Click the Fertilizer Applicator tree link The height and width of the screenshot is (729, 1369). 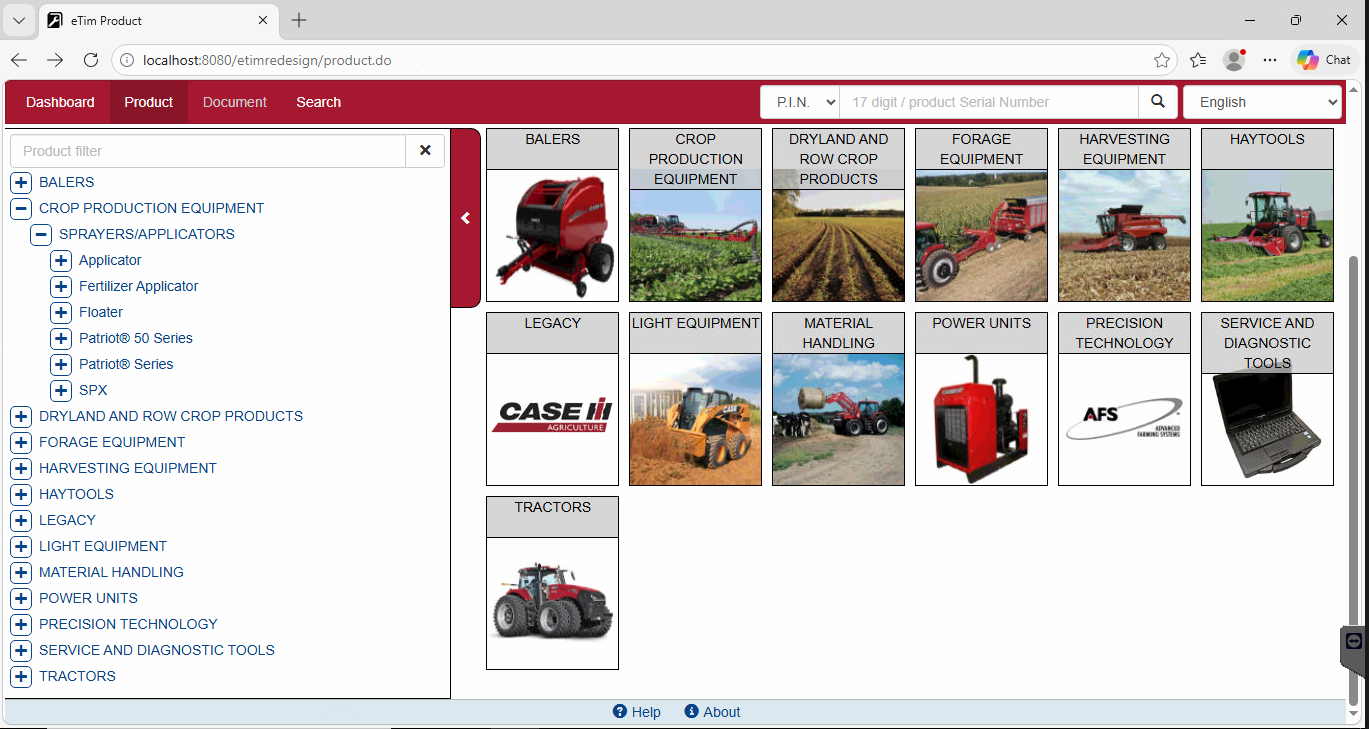(x=139, y=286)
